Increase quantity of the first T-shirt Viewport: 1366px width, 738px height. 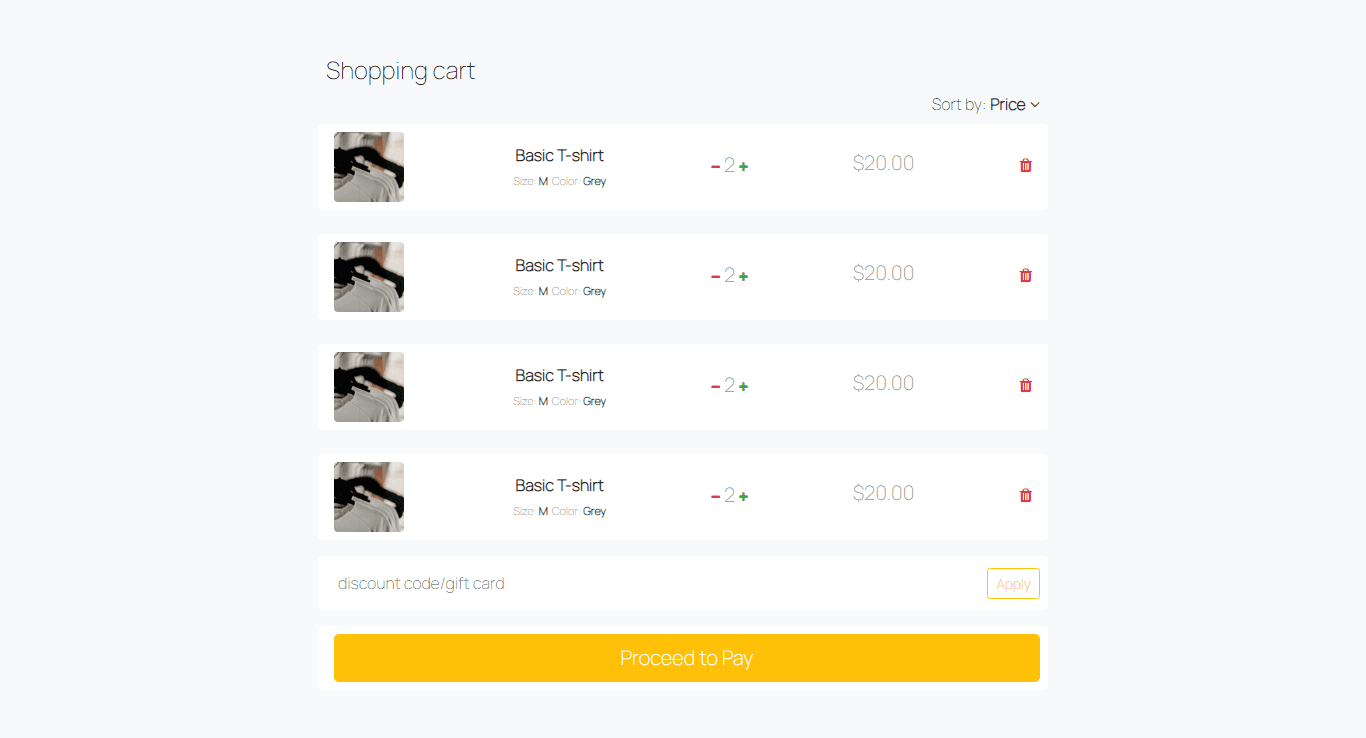point(744,164)
